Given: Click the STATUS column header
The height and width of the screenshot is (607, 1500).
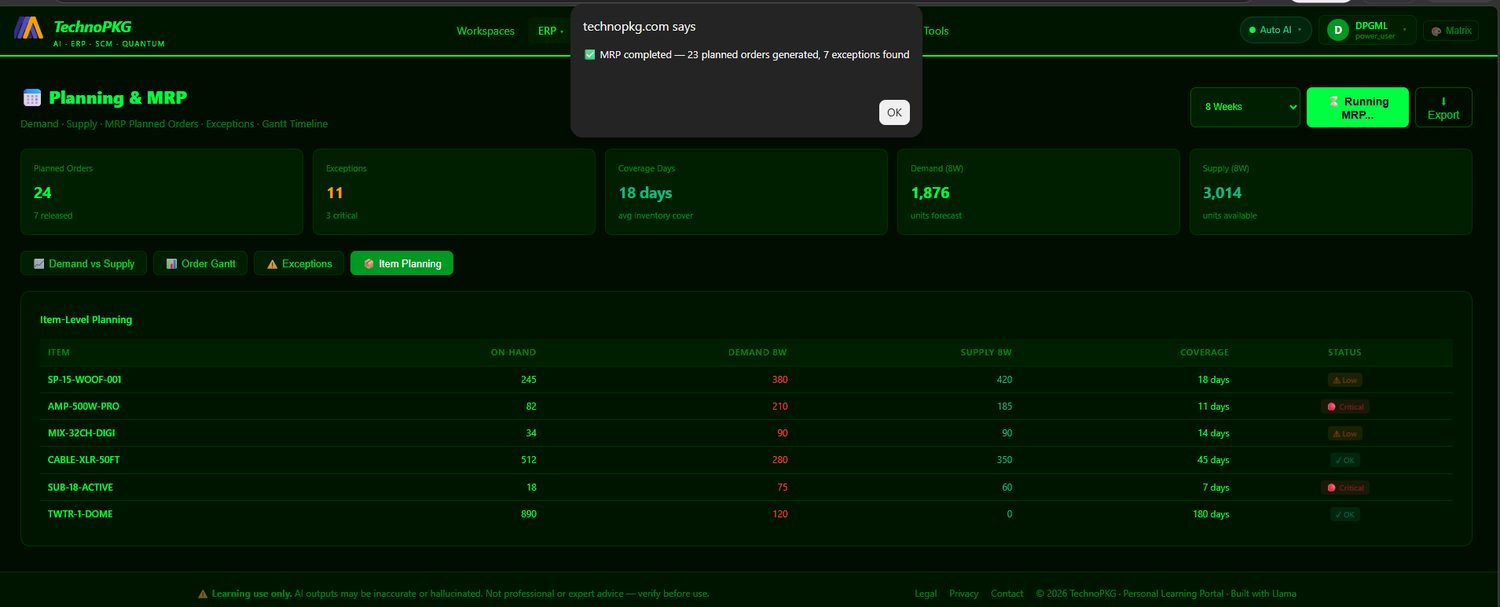Looking at the screenshot, I should [x=1344, y=352].
